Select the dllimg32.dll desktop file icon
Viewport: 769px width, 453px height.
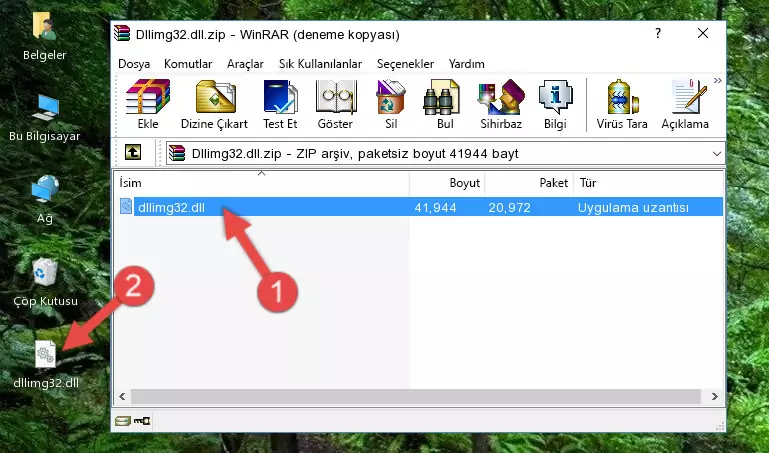(x=46, y=365)
